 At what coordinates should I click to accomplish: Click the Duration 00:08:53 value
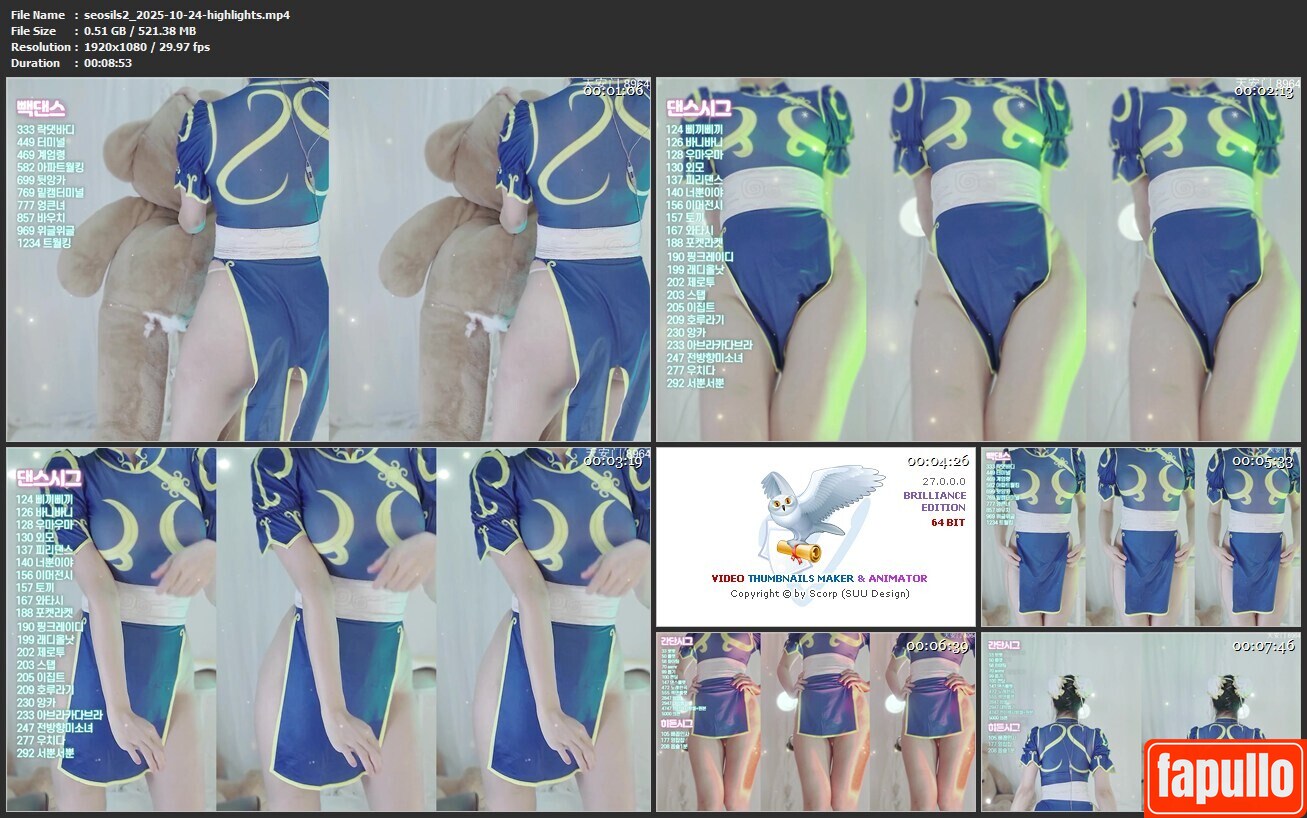(x=108, y=63)
